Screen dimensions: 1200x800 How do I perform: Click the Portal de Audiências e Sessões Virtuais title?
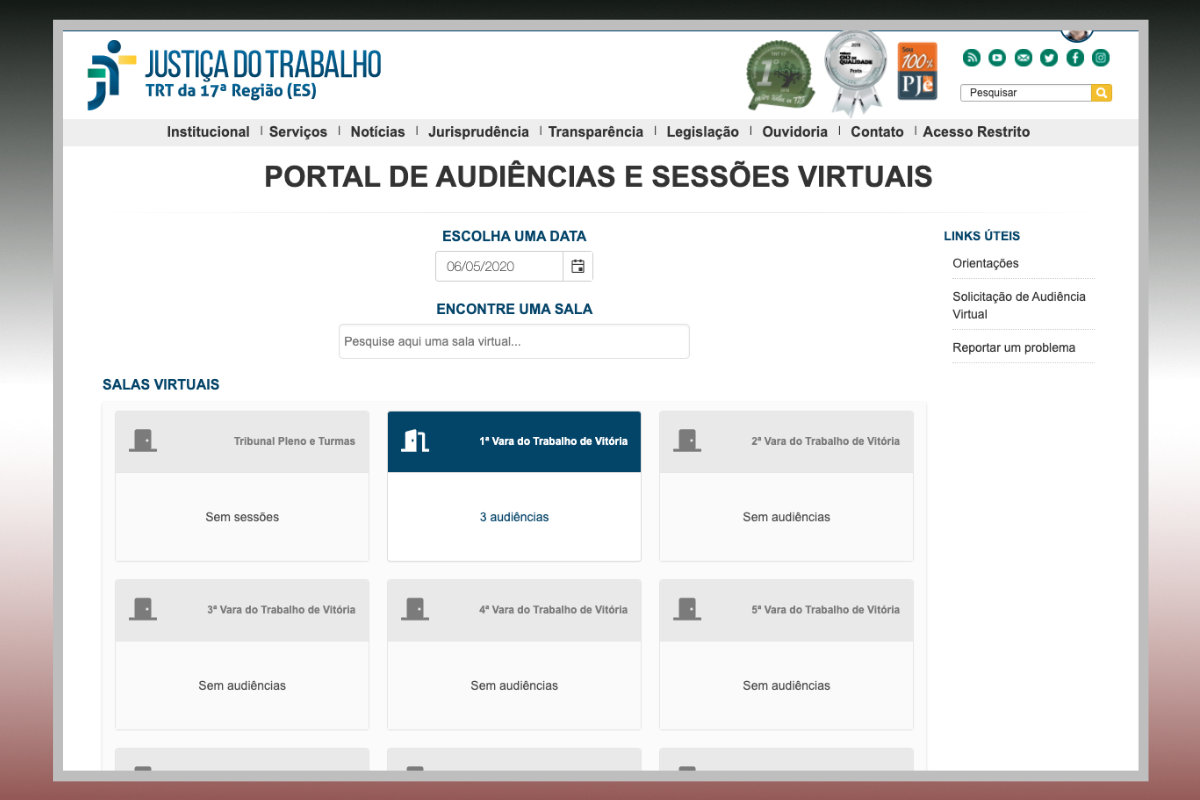click(x=598, y=177)
